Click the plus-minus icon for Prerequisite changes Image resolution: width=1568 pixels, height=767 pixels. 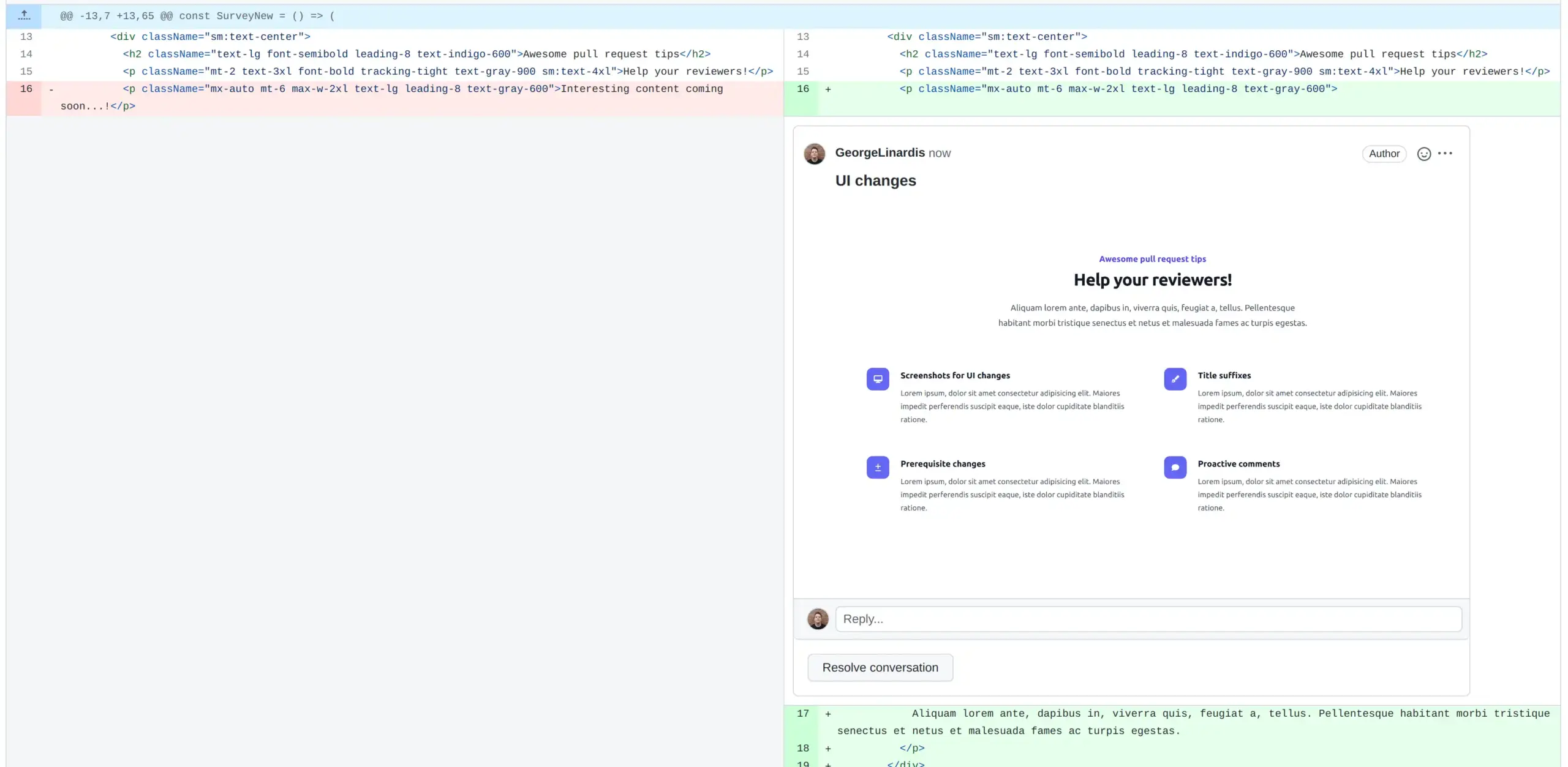tap(878, 467)
